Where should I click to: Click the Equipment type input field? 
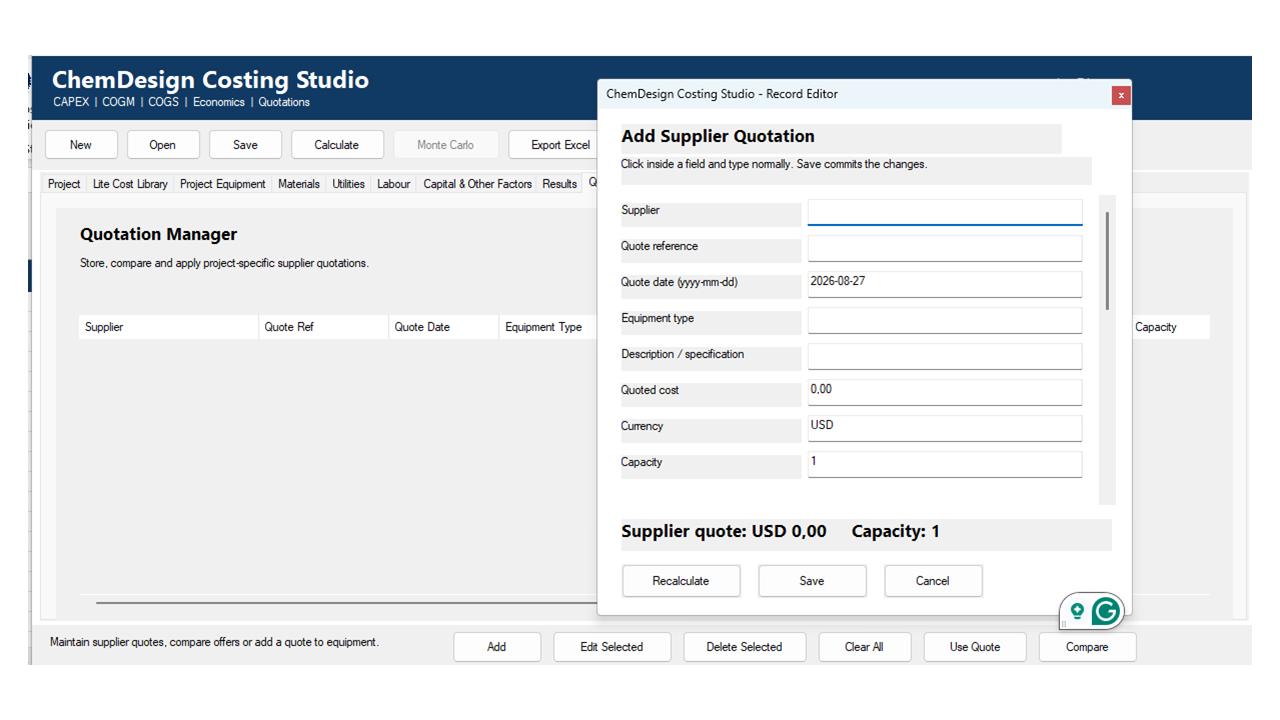(x=945, y=320)
